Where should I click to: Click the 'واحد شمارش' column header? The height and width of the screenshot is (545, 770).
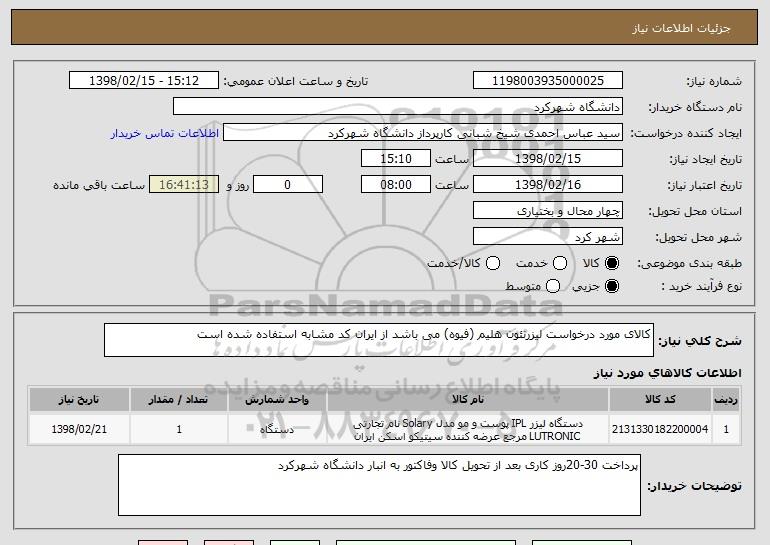[277, 400]
